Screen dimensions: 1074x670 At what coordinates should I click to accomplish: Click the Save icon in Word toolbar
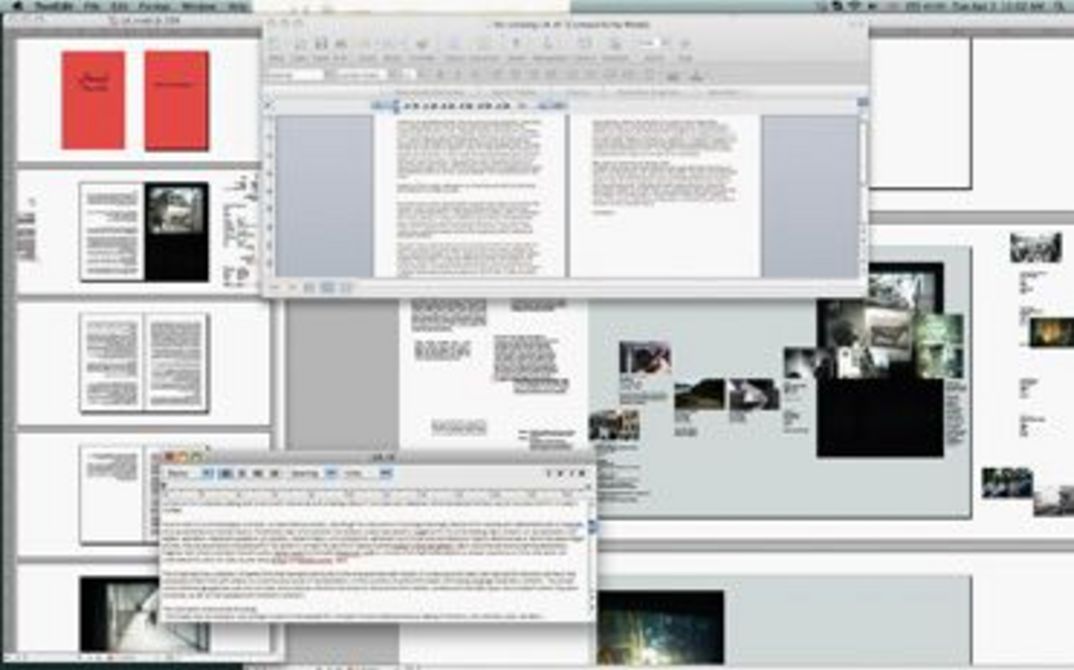[x=322, y=44]
